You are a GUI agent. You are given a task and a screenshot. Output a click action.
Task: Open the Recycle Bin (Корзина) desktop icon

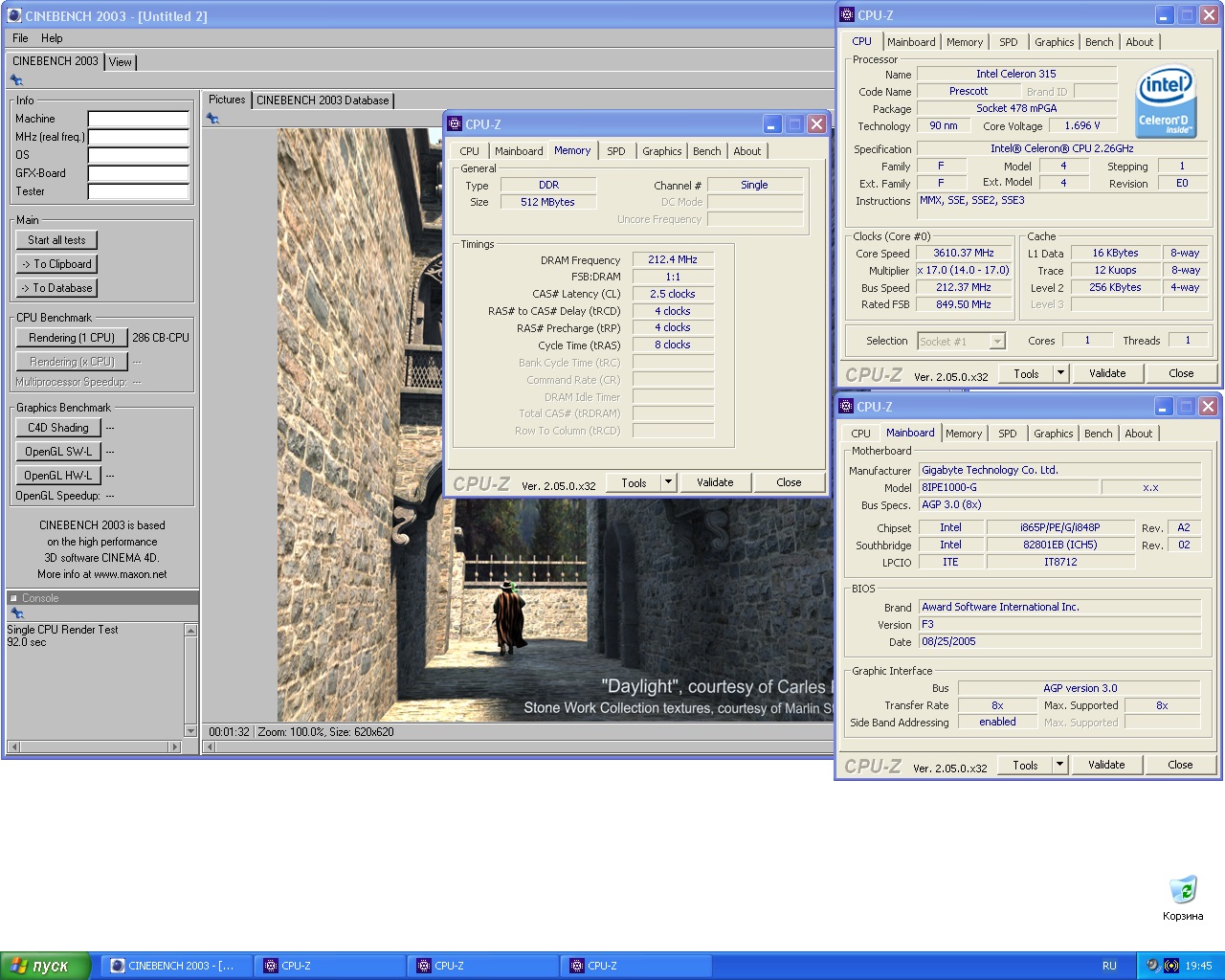click(1183, 898)
